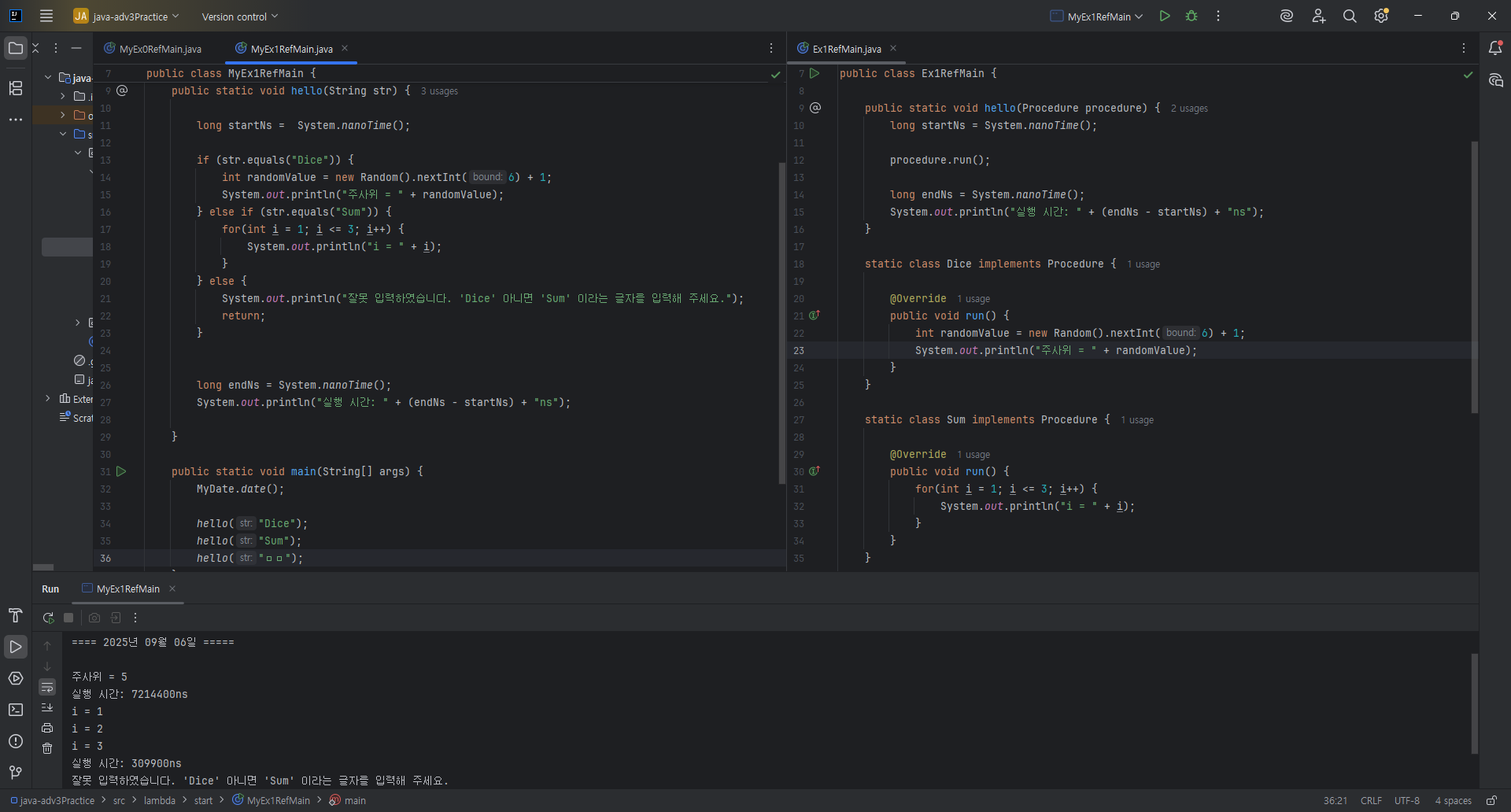Image resolution: width=1511 pixels, height=812 pixels.
Task: Close MyEx1RefMain run tab
Action: pos(172,589)
